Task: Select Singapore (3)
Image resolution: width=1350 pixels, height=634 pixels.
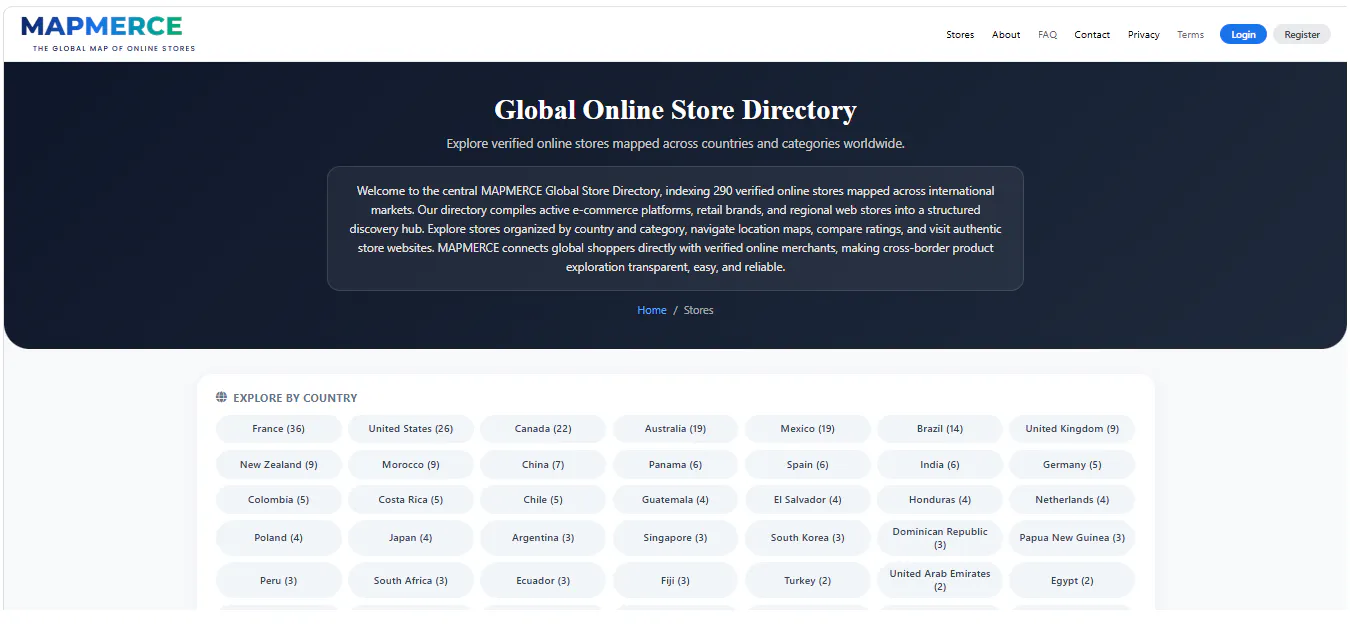Action: [x=675, y=538]
